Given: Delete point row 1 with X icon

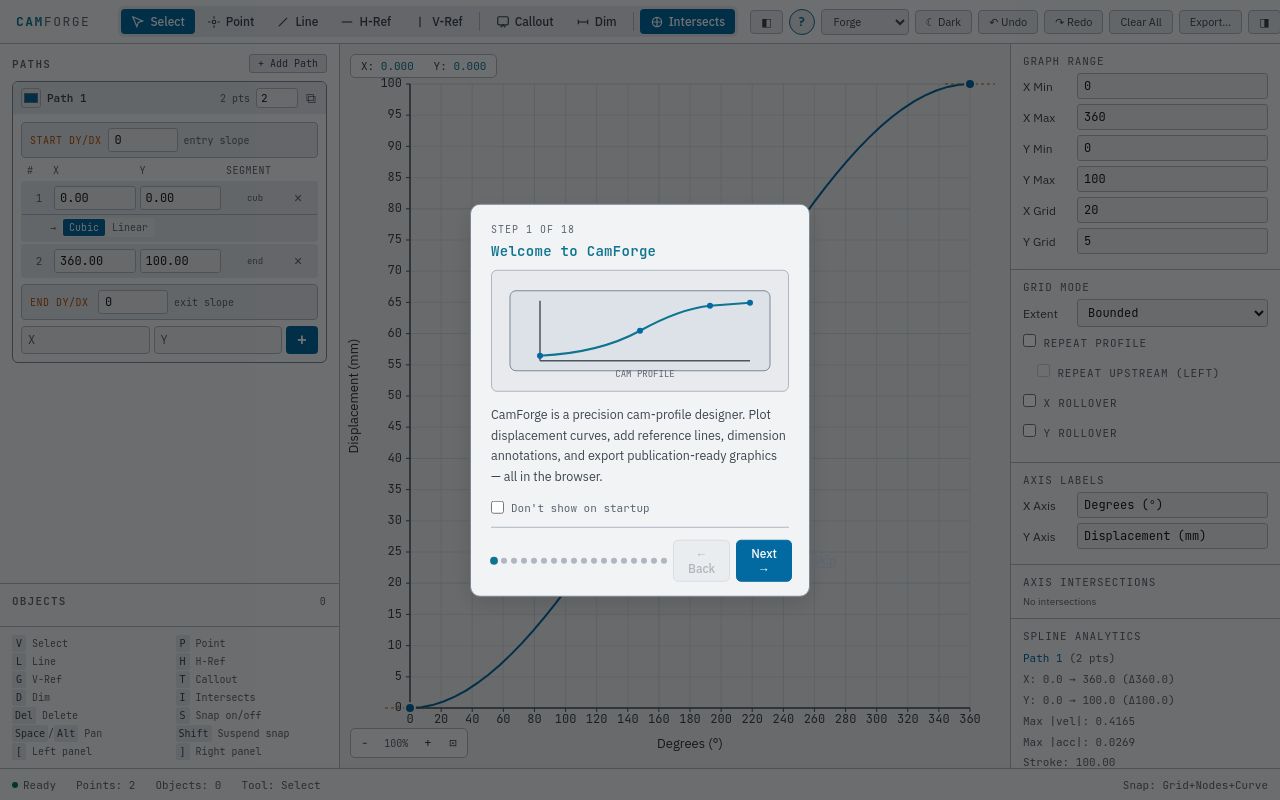Looking at the screenshot, I should click(298, 198).
